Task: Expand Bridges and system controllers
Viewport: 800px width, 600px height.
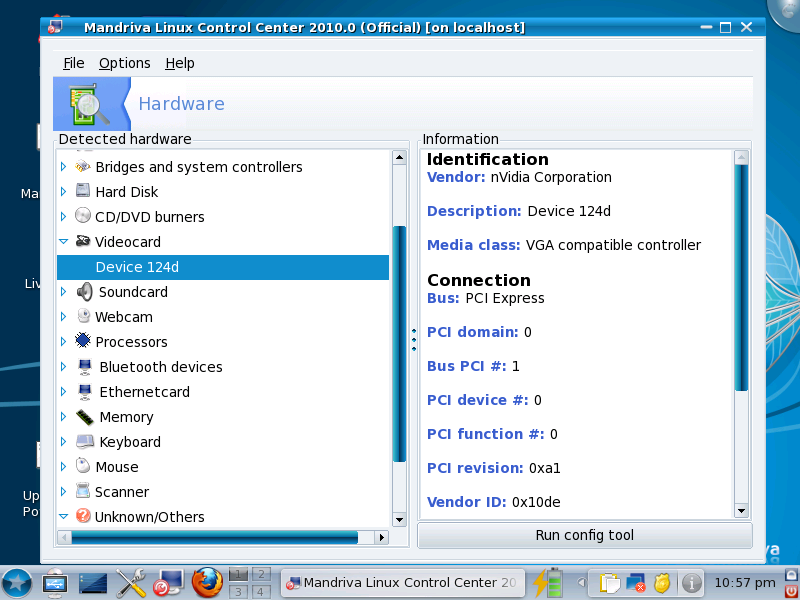Action: point(63,166)
